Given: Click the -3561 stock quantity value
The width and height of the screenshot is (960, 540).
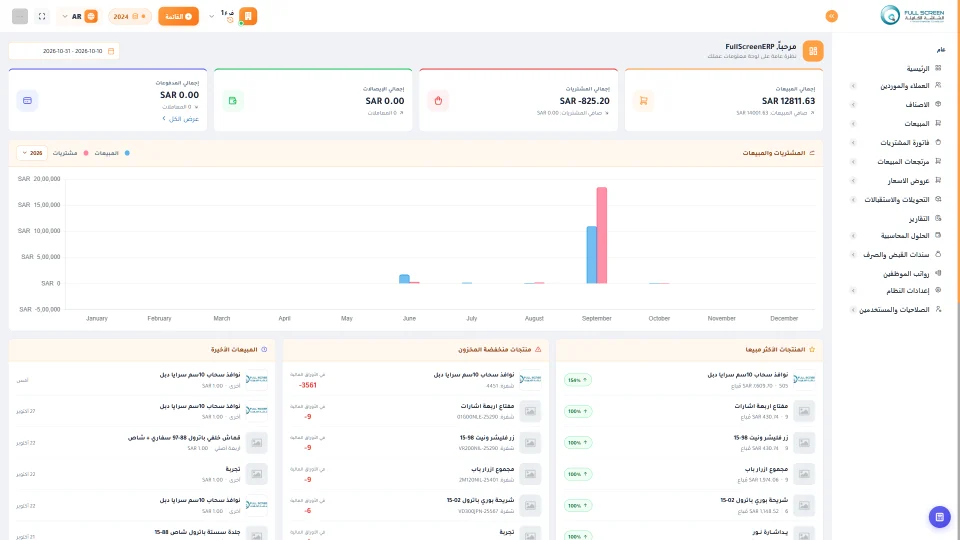Looking at the screenshot, I should (307, 385).
